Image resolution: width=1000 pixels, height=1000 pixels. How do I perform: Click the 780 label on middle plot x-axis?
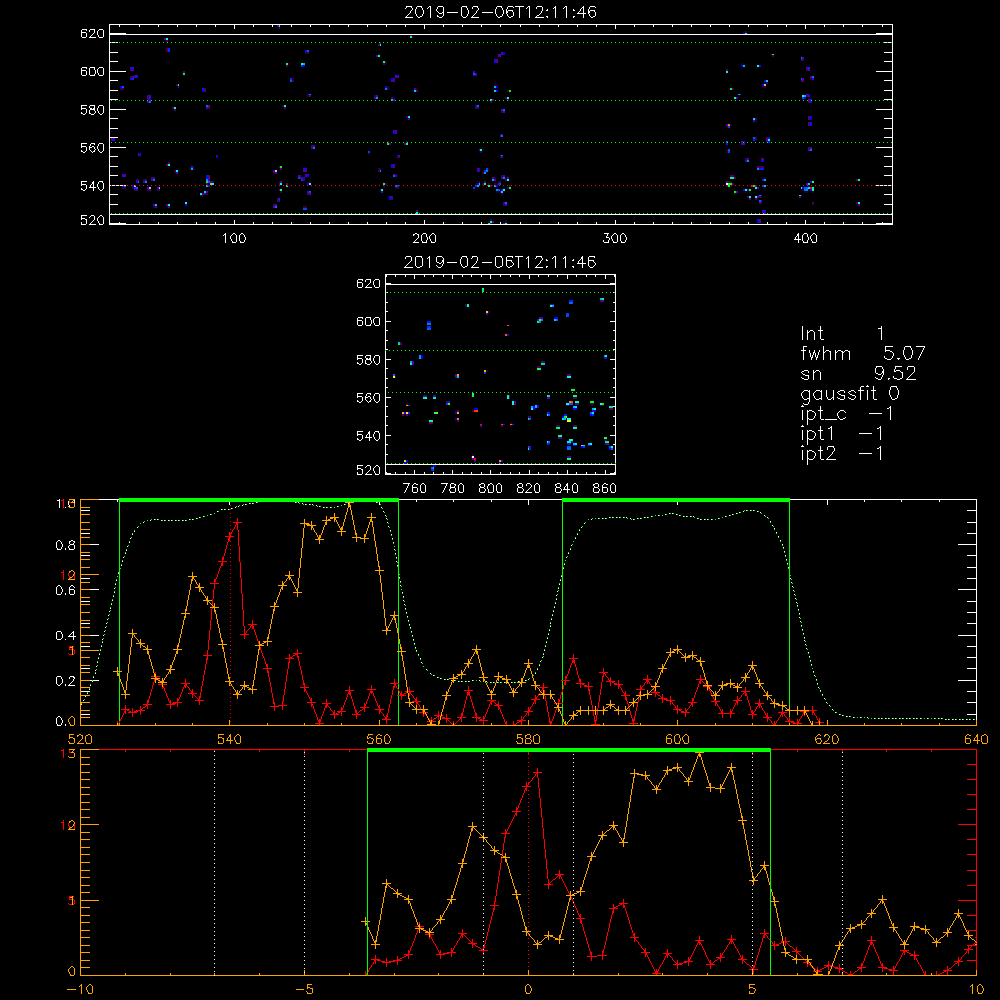pos(453,489)
